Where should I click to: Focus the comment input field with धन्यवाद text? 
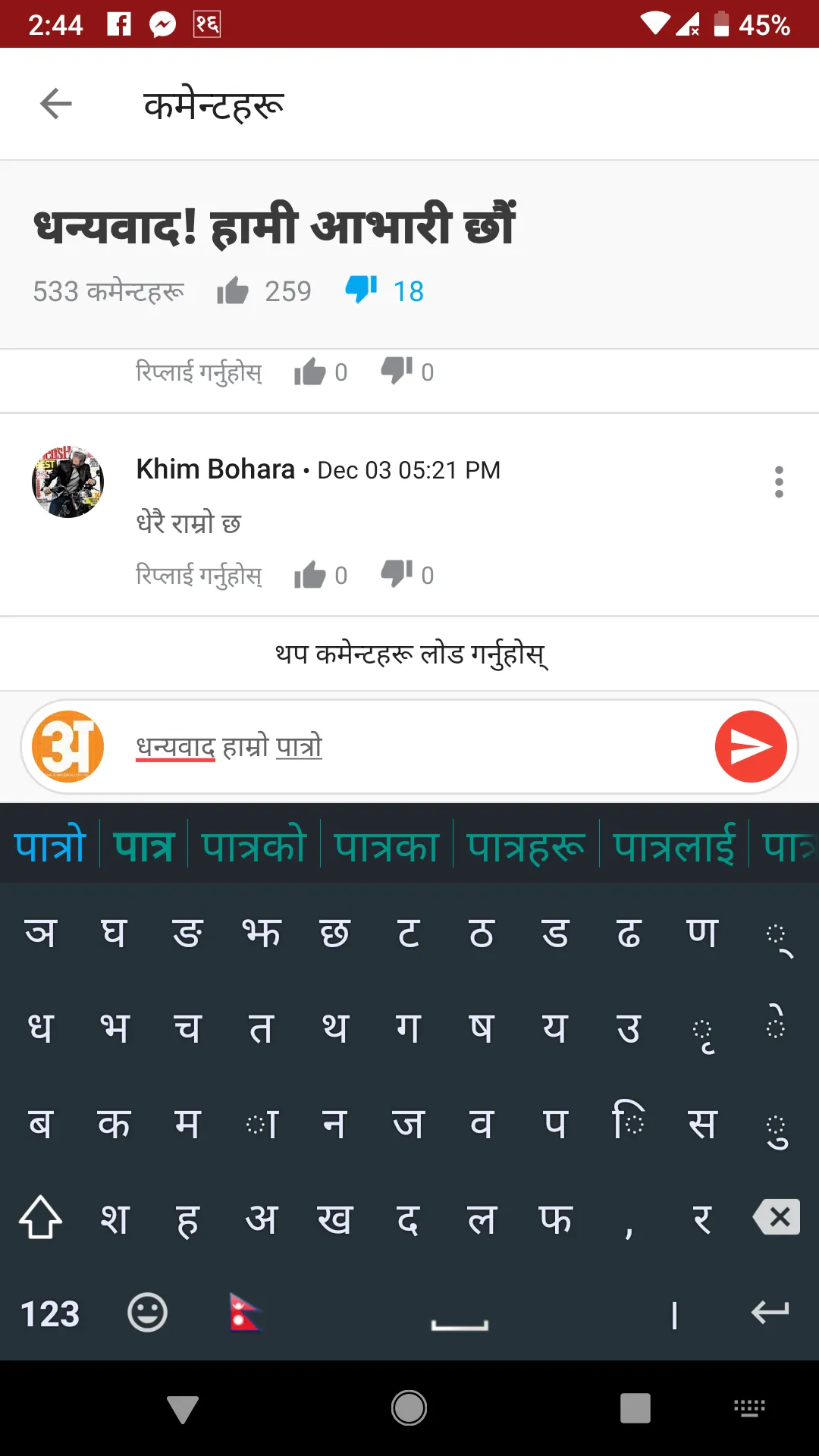[x=409, y=747]
